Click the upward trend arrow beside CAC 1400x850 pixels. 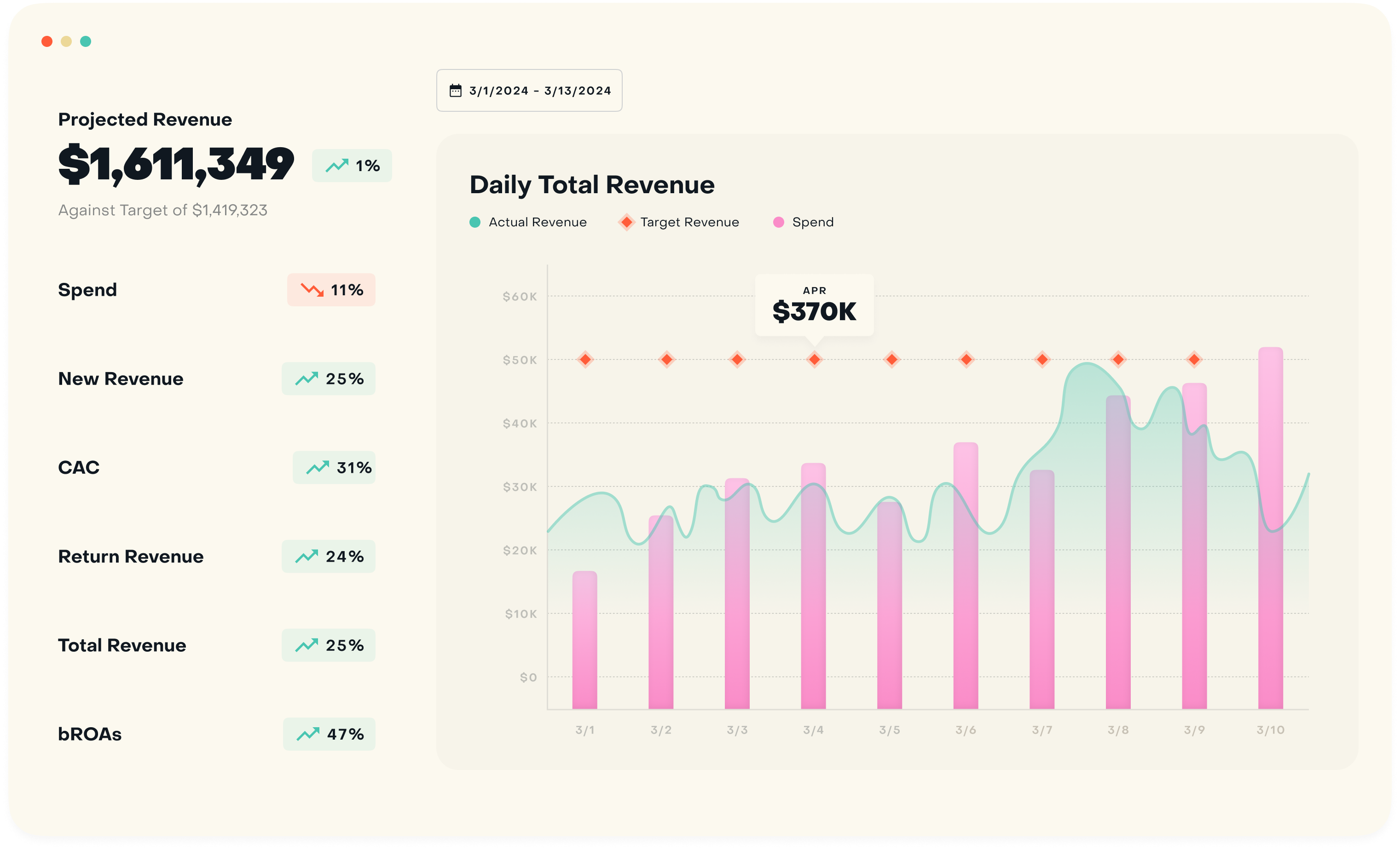318,467
